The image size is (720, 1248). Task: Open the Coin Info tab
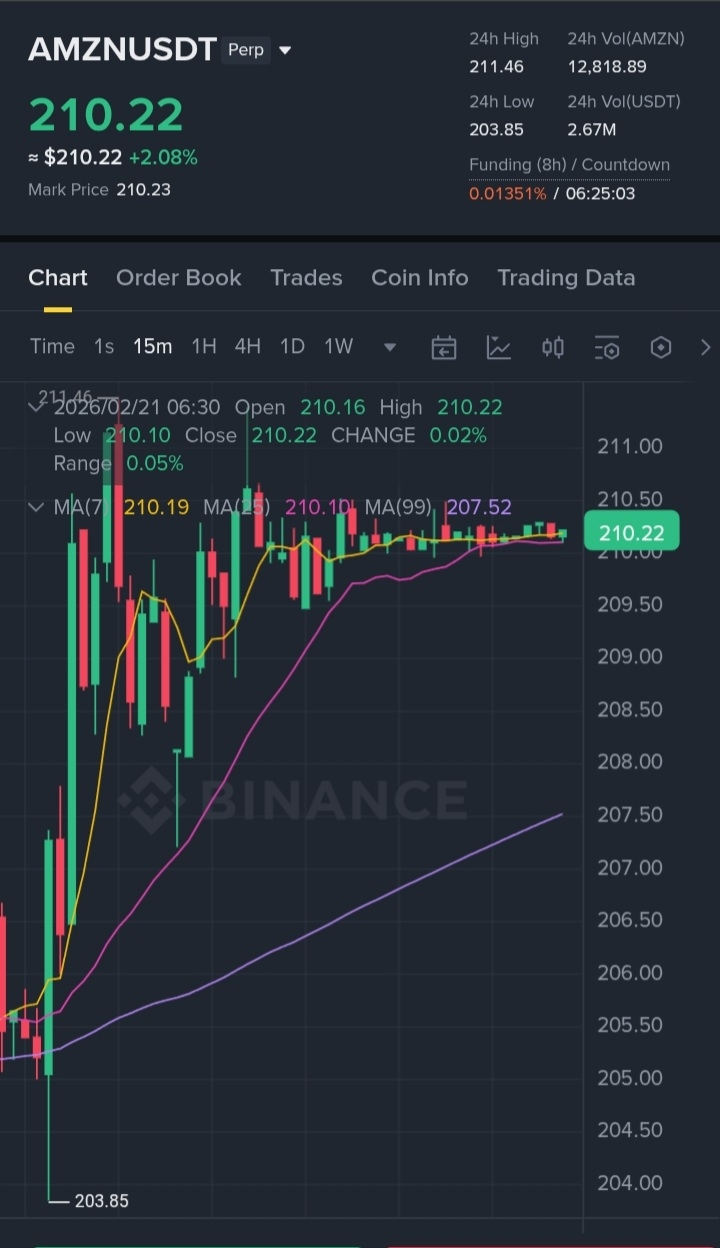pos(420,278)
